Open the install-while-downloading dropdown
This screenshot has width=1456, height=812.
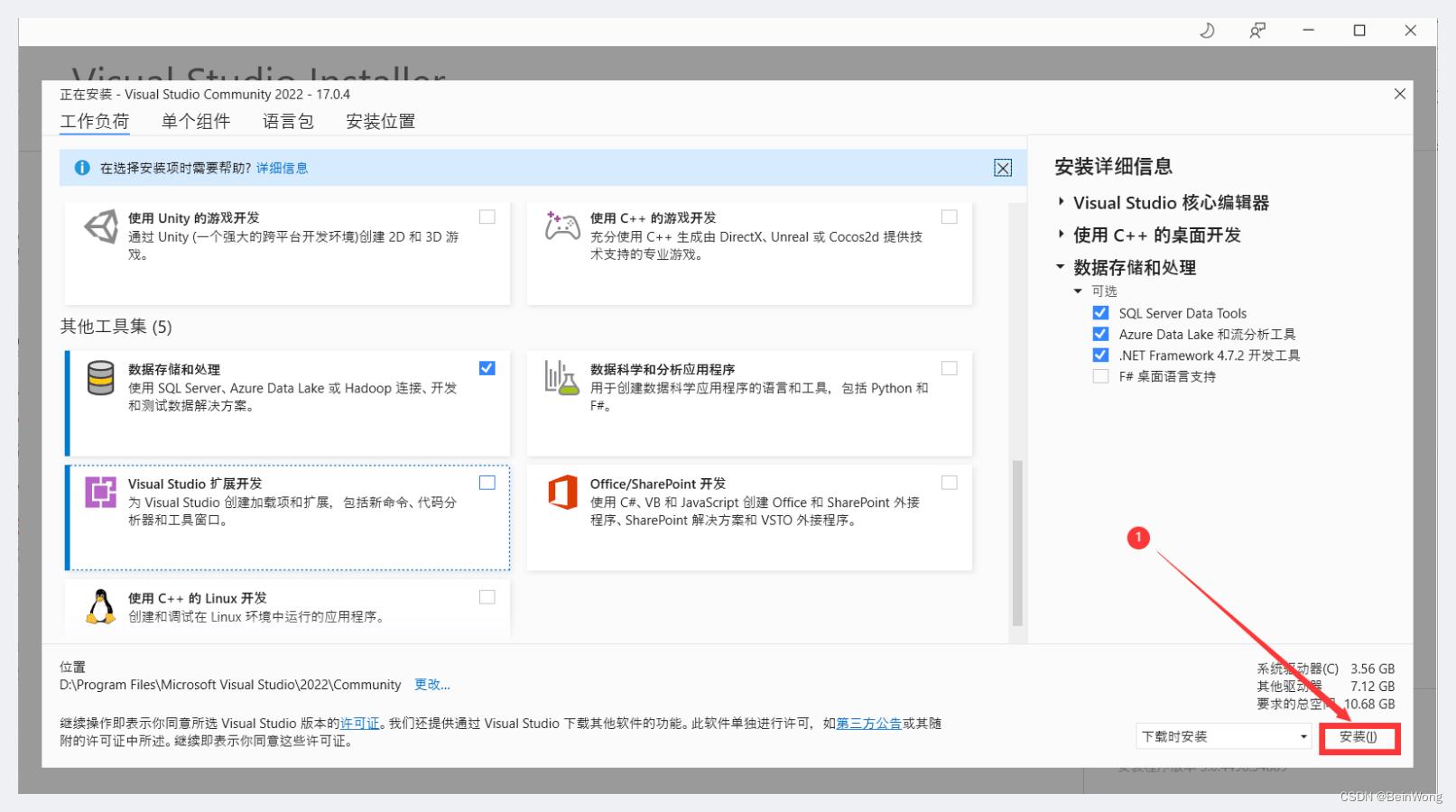pyautogui.click(x=1223, y=737)
